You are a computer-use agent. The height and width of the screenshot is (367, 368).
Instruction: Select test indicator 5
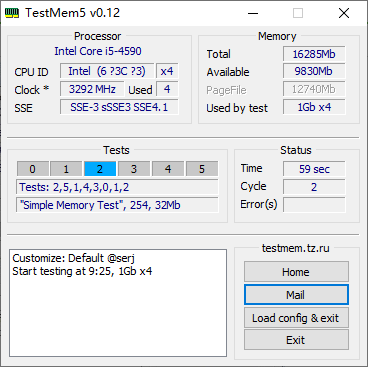pyautogui.click(x=202, y=169)
